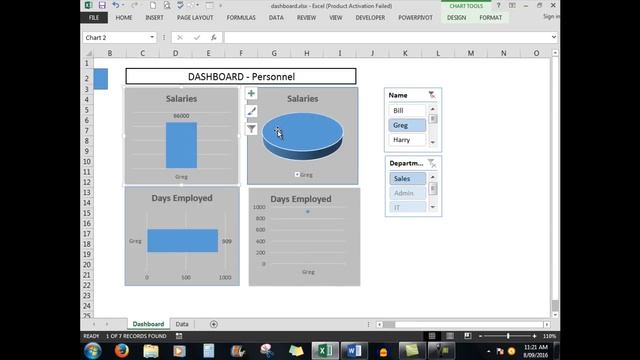Click the formula bar Cancel X icon

[x=180, y=38]
